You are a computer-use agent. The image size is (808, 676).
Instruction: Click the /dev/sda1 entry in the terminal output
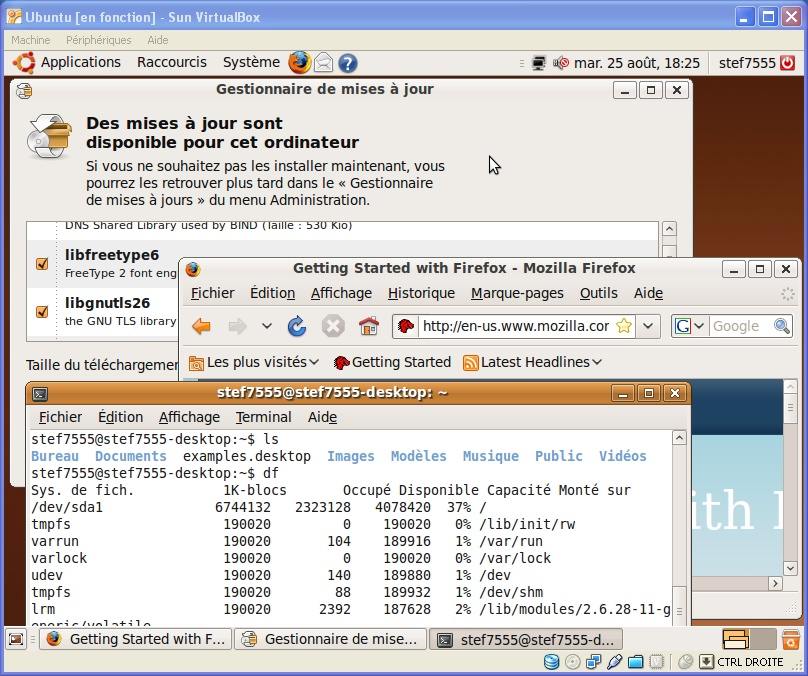(x=67, y=507)
